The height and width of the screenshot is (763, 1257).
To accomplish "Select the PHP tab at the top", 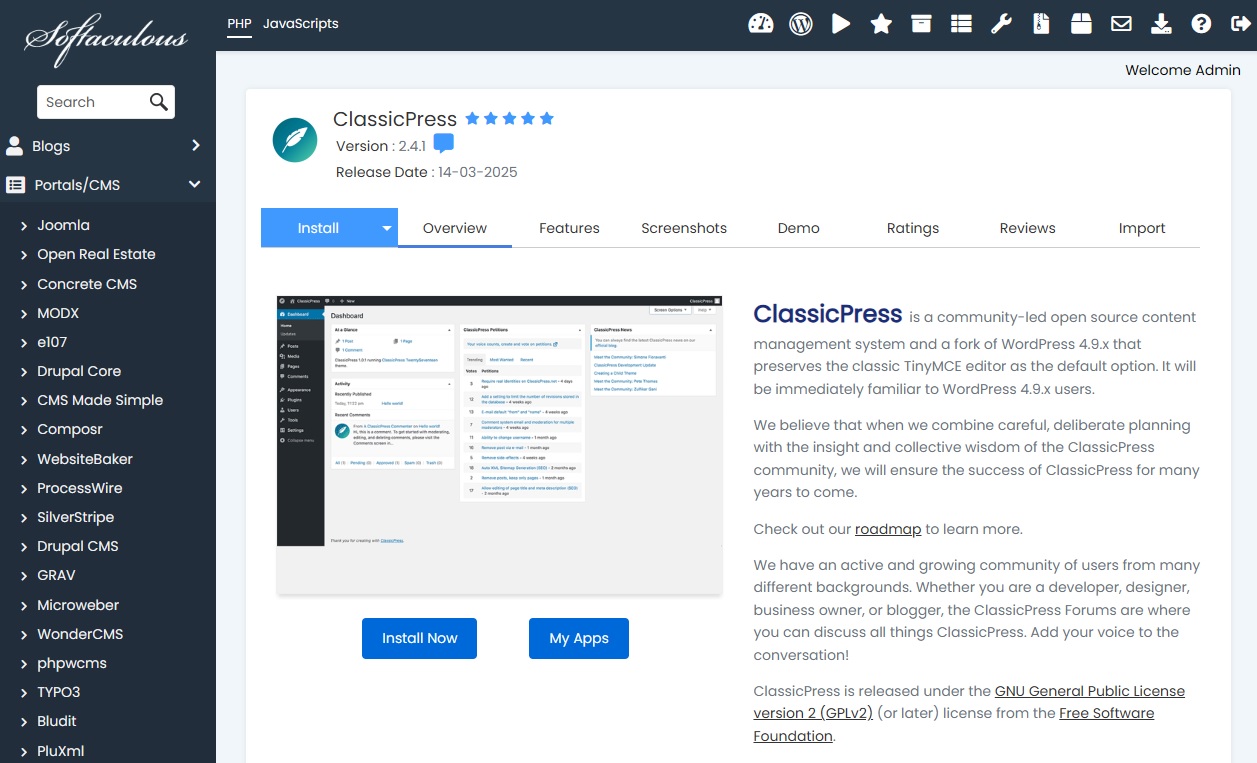I will pyautogui.click(x=238, y=22).
